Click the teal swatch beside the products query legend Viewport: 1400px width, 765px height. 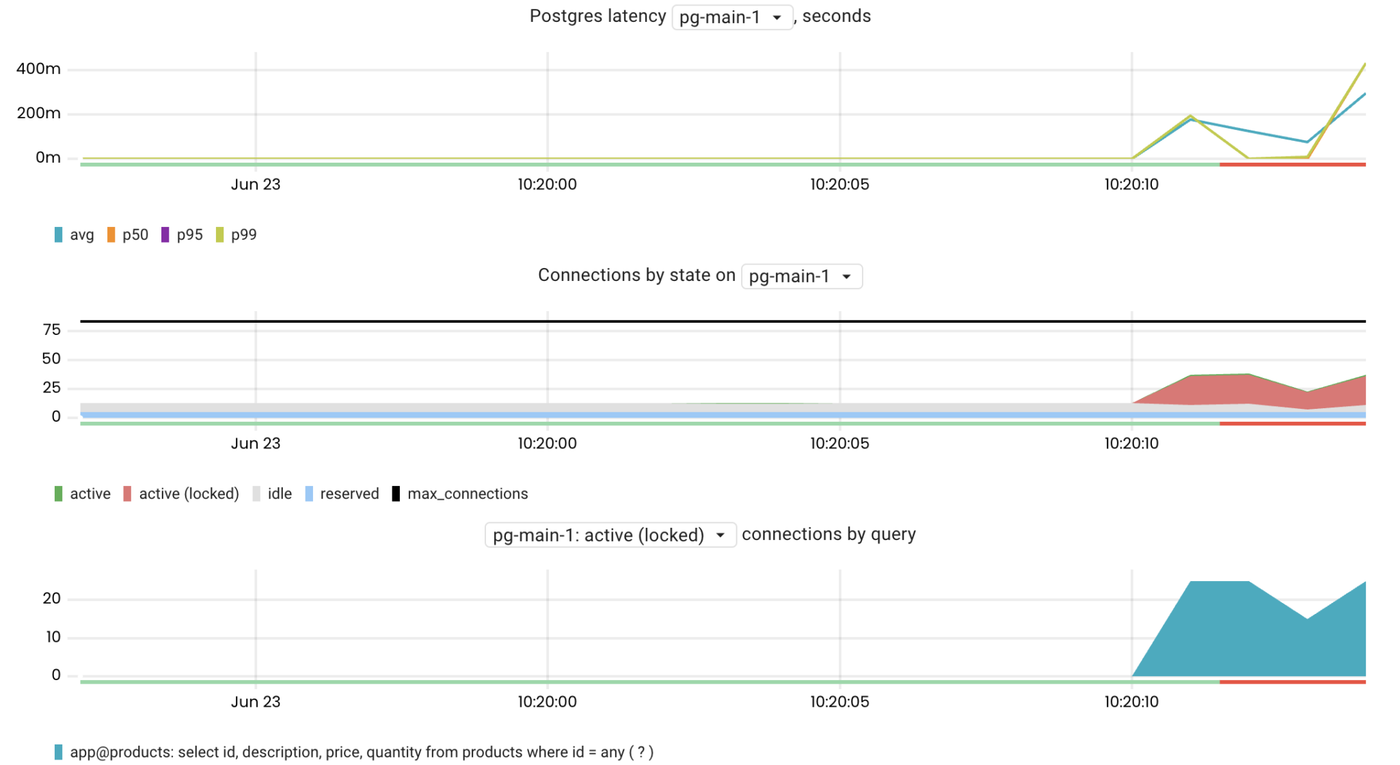[x=58, y=752]
